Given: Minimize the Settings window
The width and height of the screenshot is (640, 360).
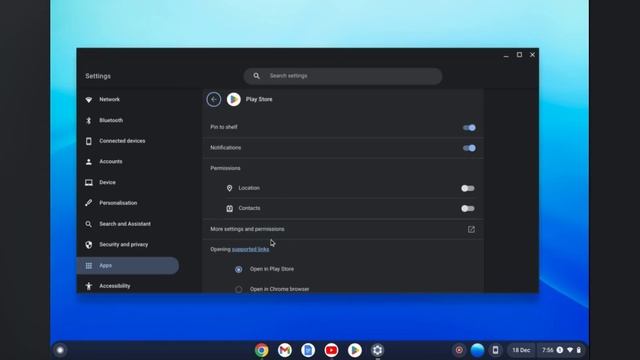Looking at the screenshot, I should pyautogui.click(x=506, y=55).
